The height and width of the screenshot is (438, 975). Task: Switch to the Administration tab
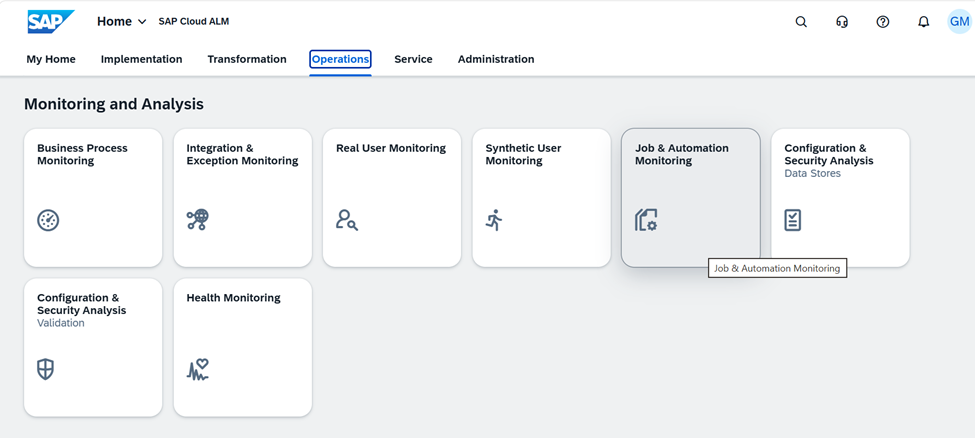[496, 59]
